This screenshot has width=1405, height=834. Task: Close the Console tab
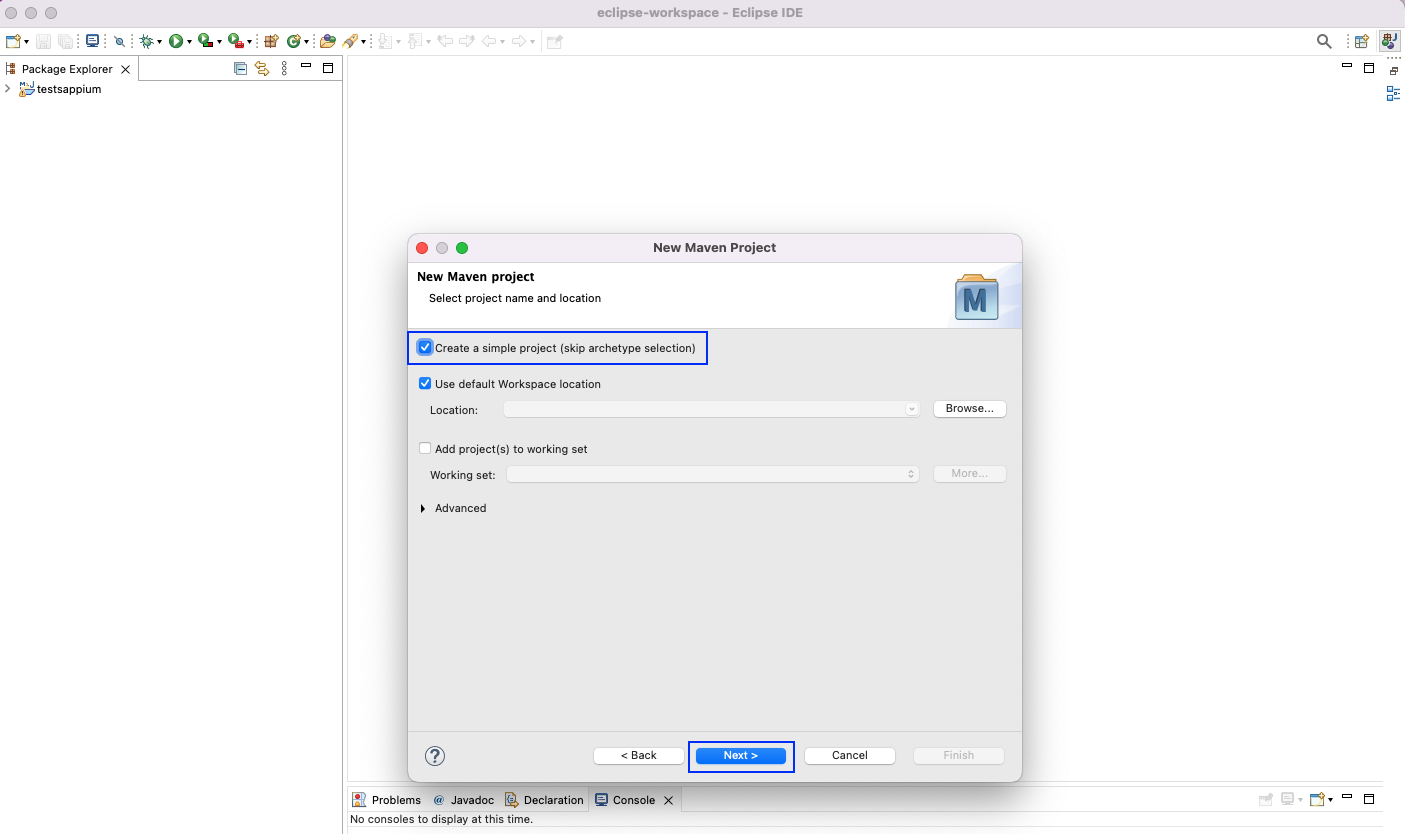tap(669, 800)
